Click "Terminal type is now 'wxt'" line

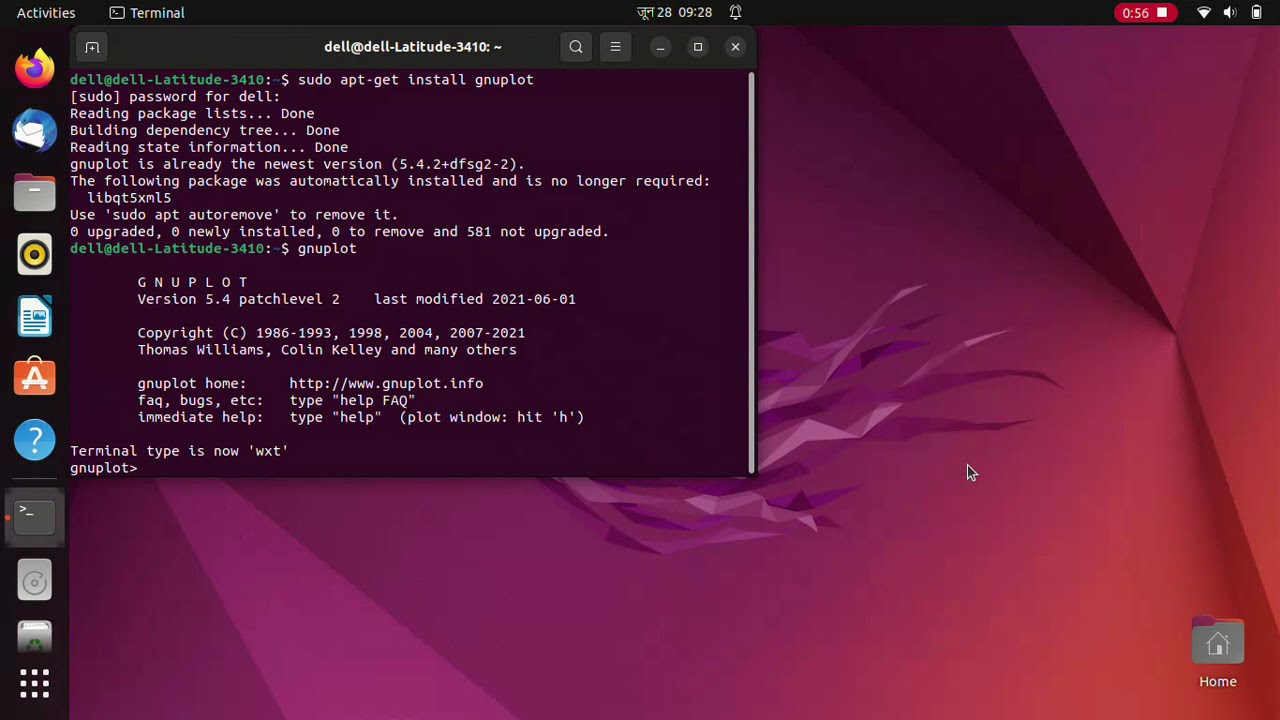click(179, 451)
